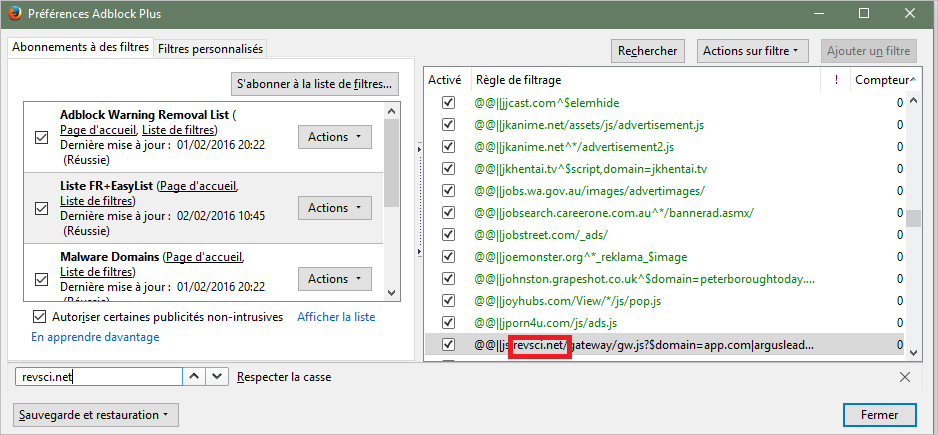Click find next down arrow

pos(218,377)
